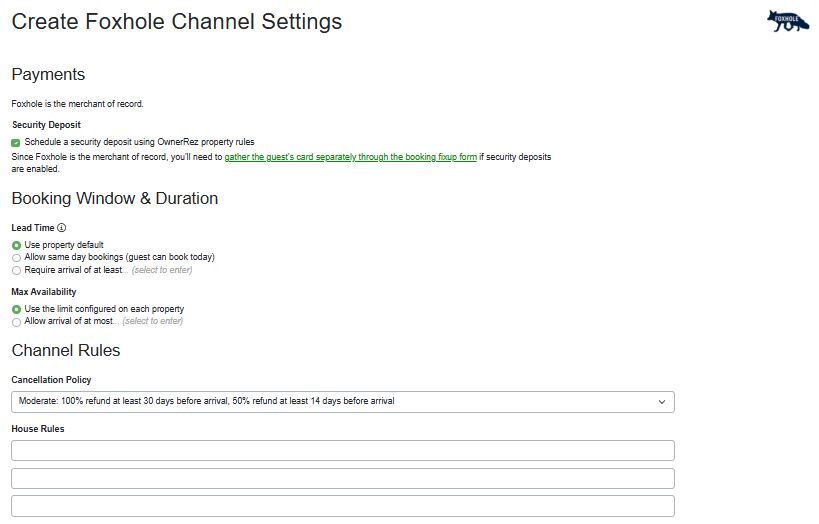Select Use property default lead time
This screenshot has width=819, height=524.
click(x=16, y=246)
